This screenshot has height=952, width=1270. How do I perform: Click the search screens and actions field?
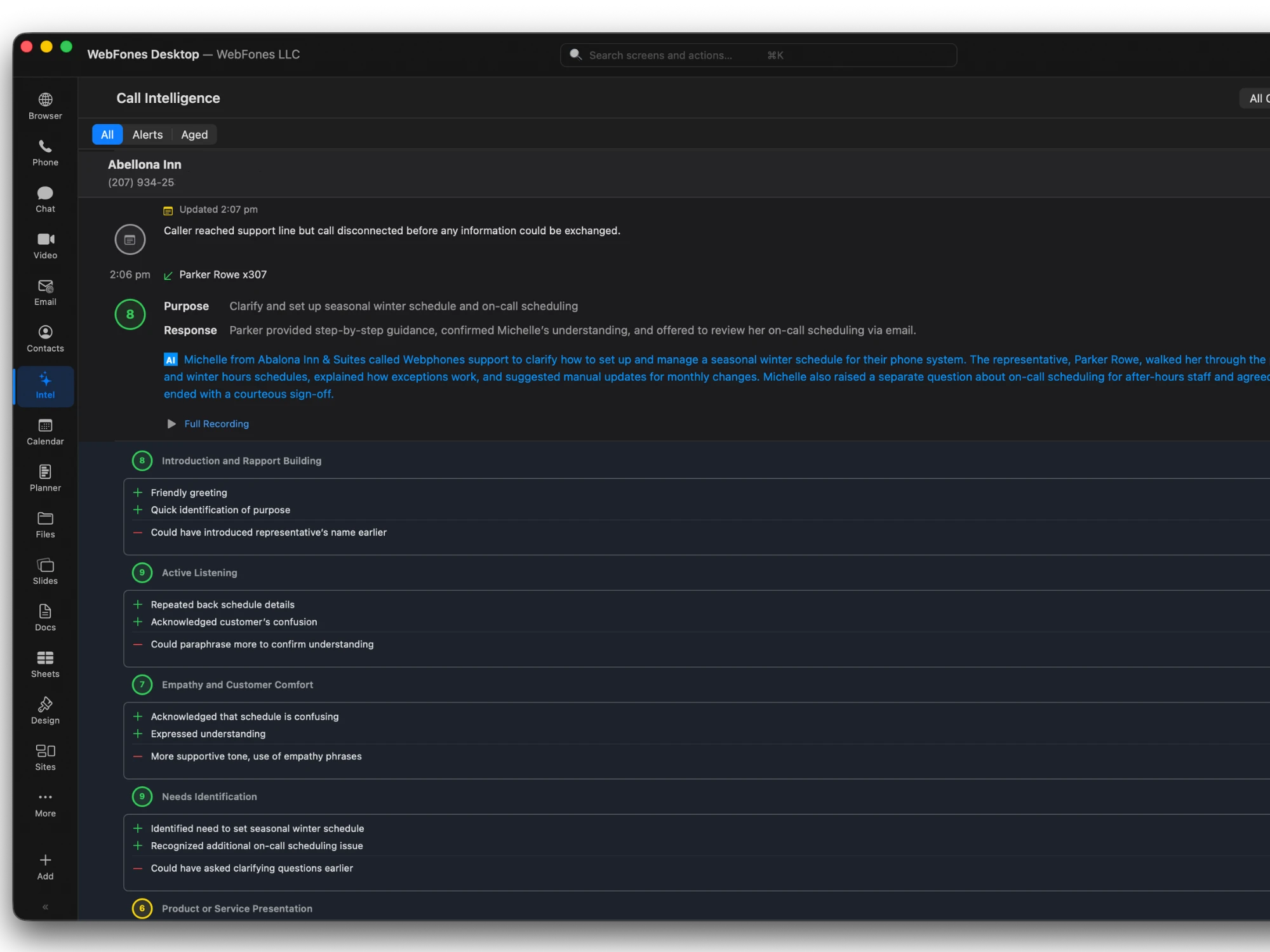pyautogui.click(x=758, y=55)
